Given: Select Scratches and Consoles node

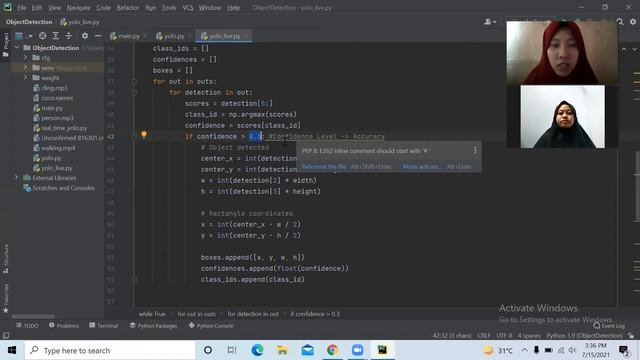Looking at the screenshot, I should (63, 188).
